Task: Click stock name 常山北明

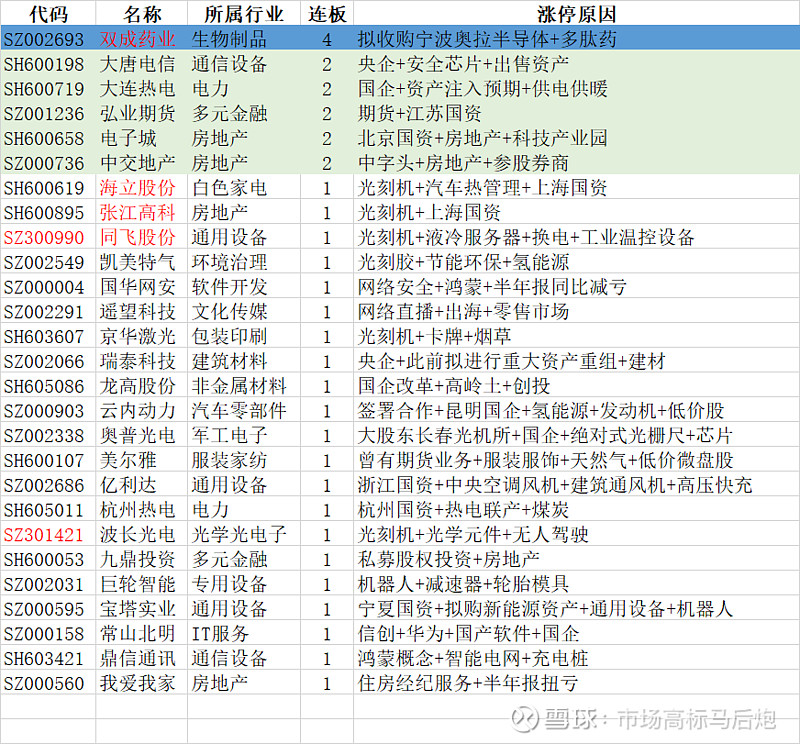Action: [138, 634]
